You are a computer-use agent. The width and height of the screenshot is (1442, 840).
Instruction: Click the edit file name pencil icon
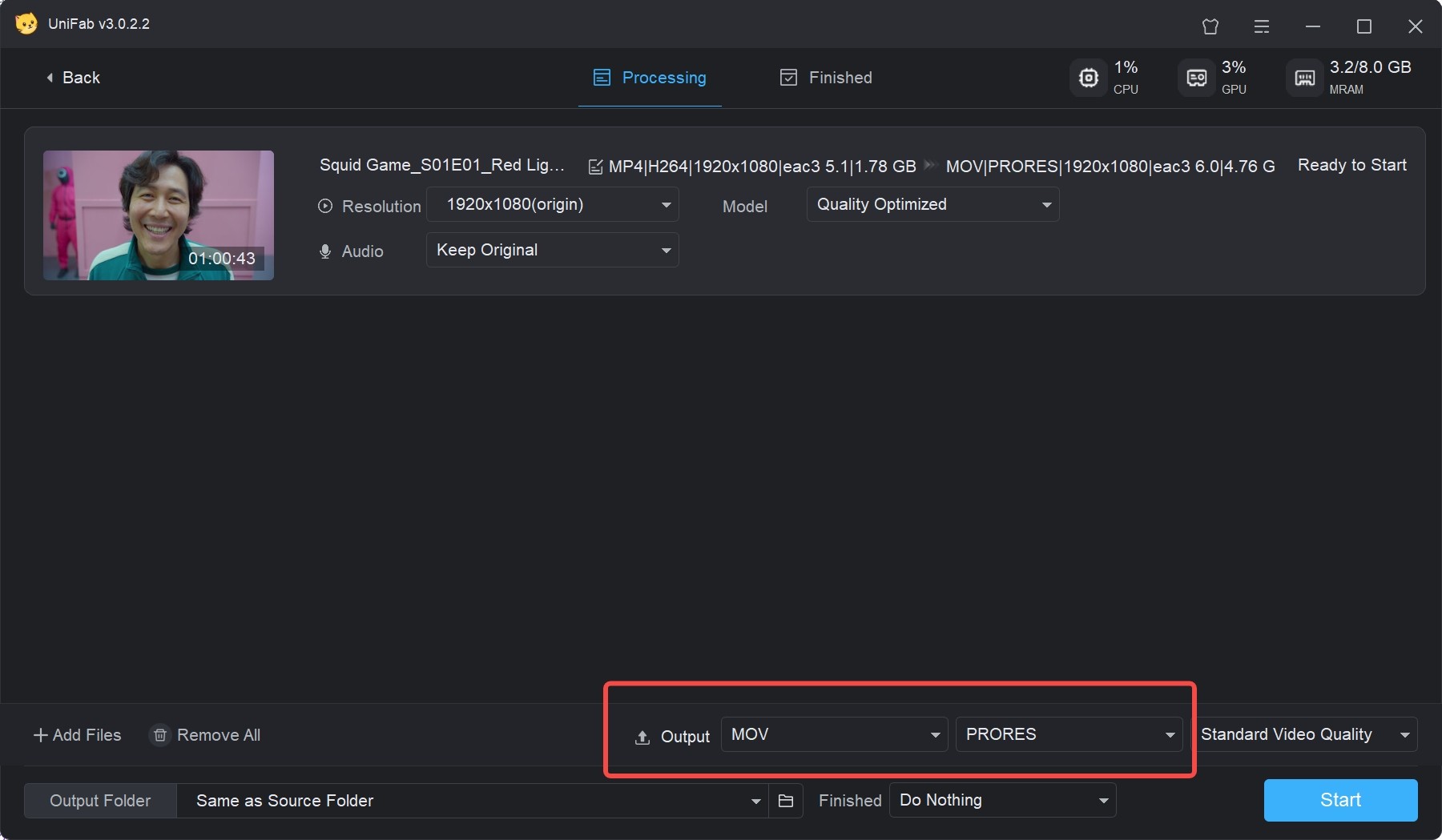tap(595, 167)
